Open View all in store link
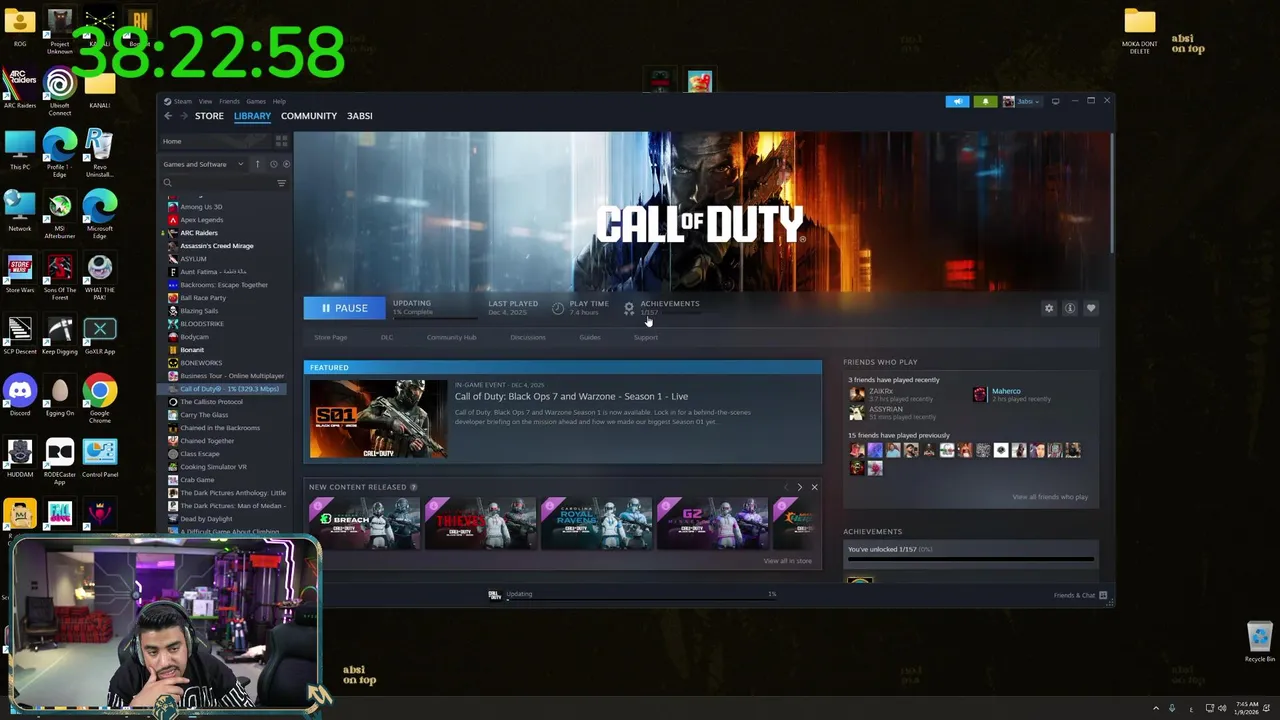Screen dimensions: 1280x720 [788, 561]
